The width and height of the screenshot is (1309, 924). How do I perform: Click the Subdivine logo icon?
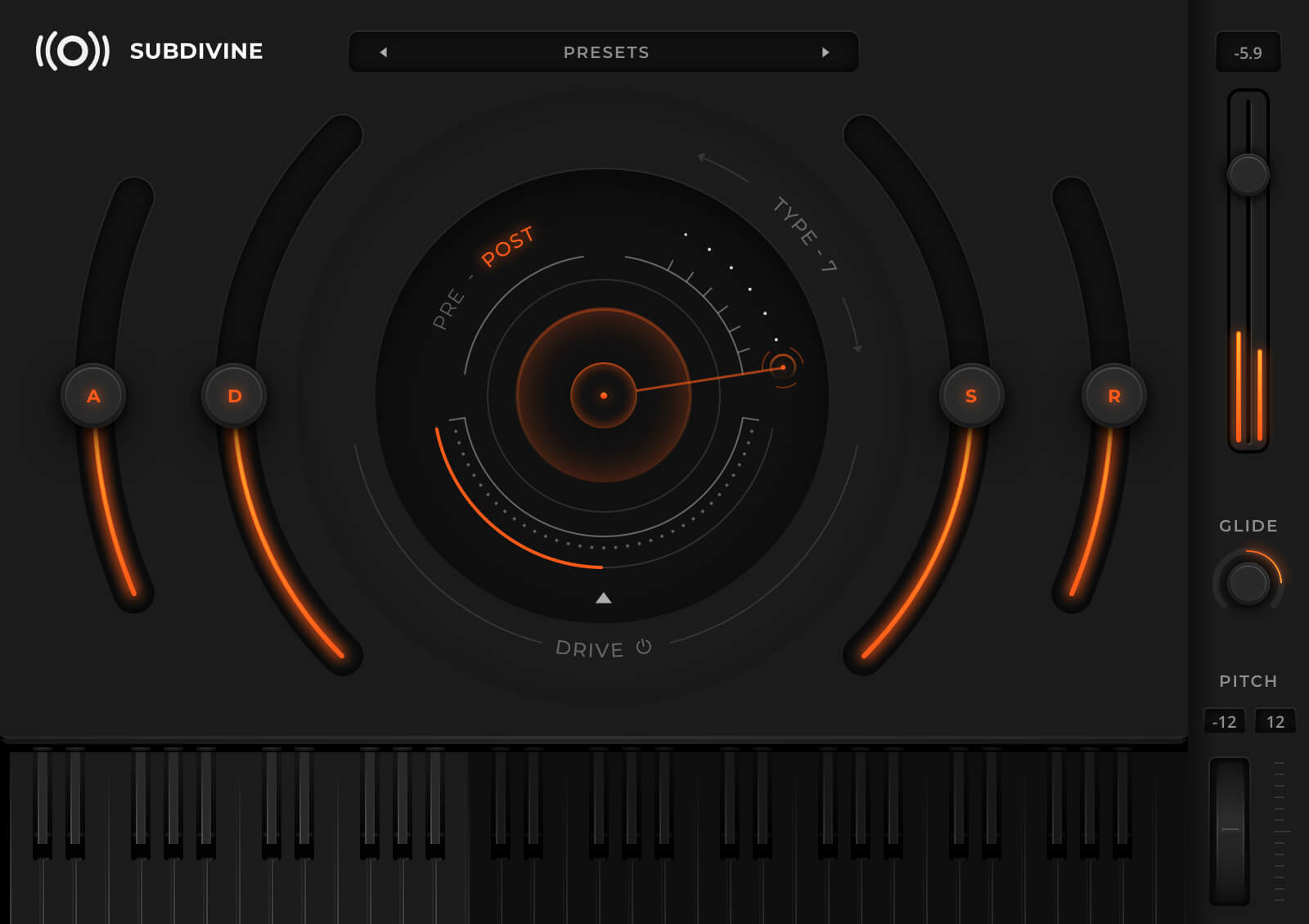pyautogui.click(x=74, y=52)
